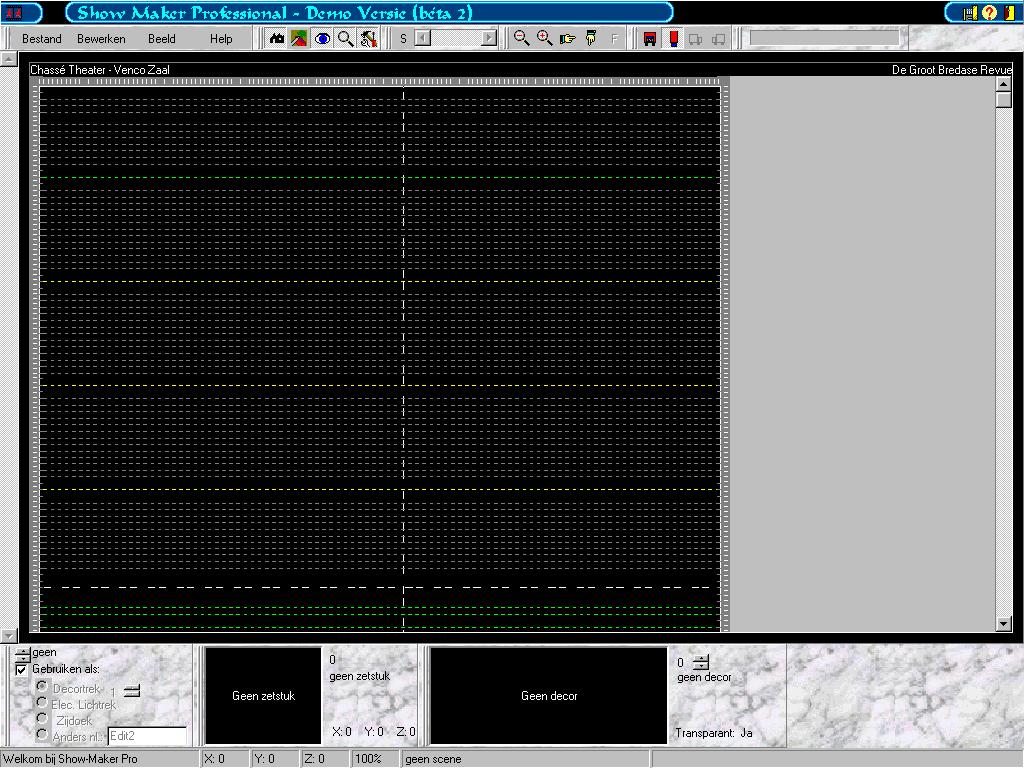Click the Geen zetstuk preview box
The height and width of the screenshot is (768, 1024).
[263, 696]
